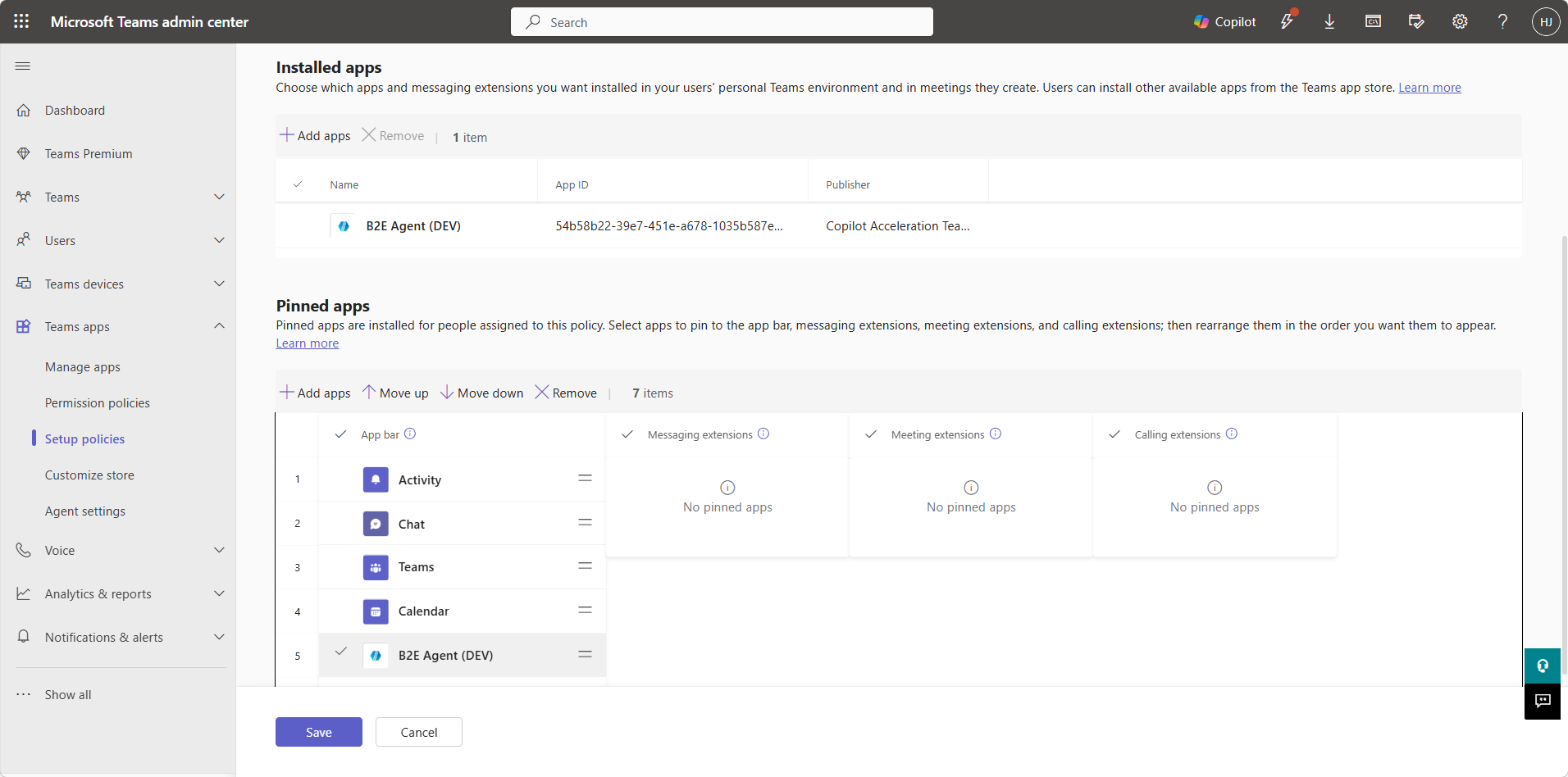Open Copilot from the top bar

pos(1224,22)
